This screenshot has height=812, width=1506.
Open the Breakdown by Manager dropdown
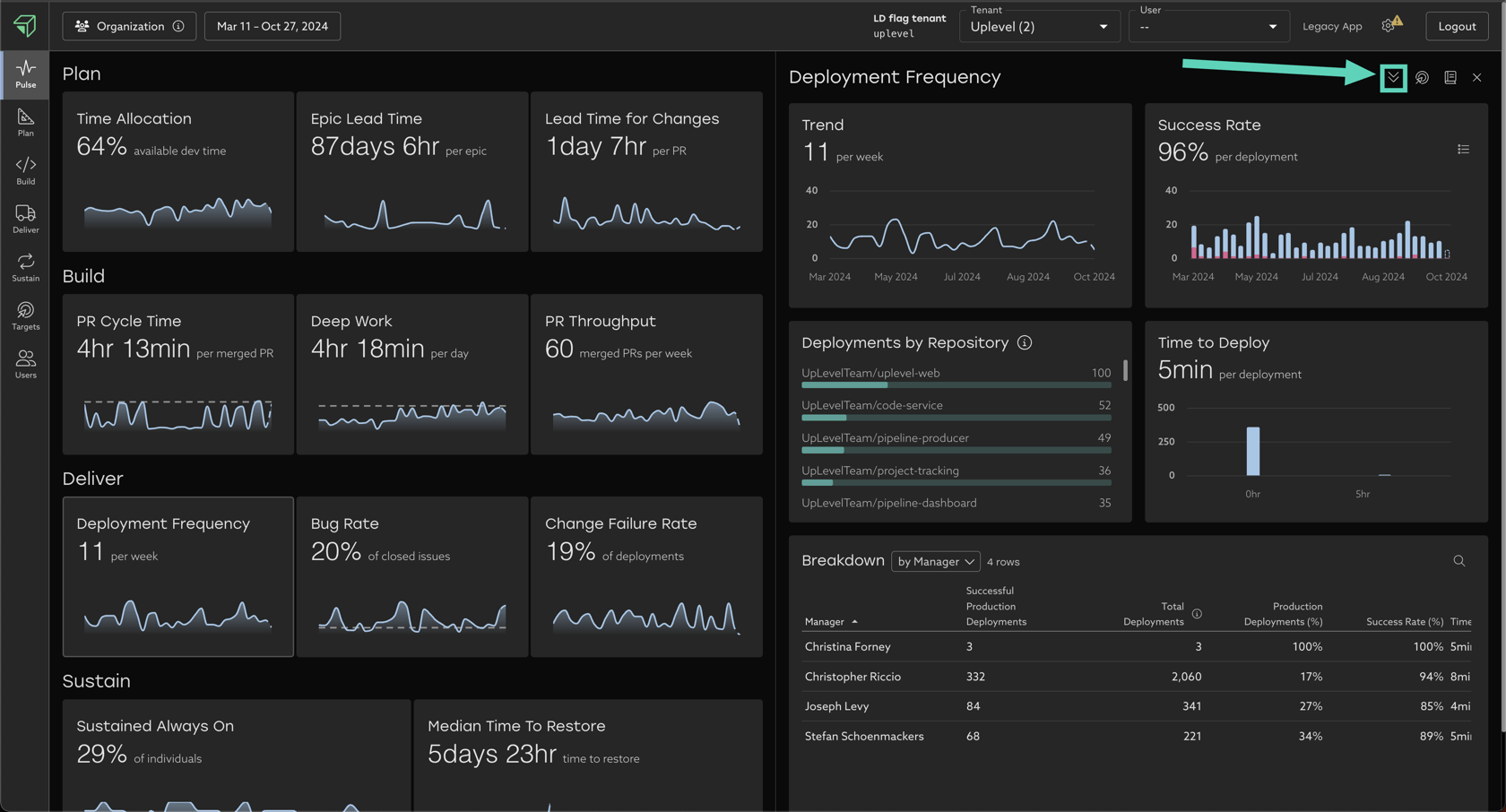pyautogui.click(x=935, y=562)
